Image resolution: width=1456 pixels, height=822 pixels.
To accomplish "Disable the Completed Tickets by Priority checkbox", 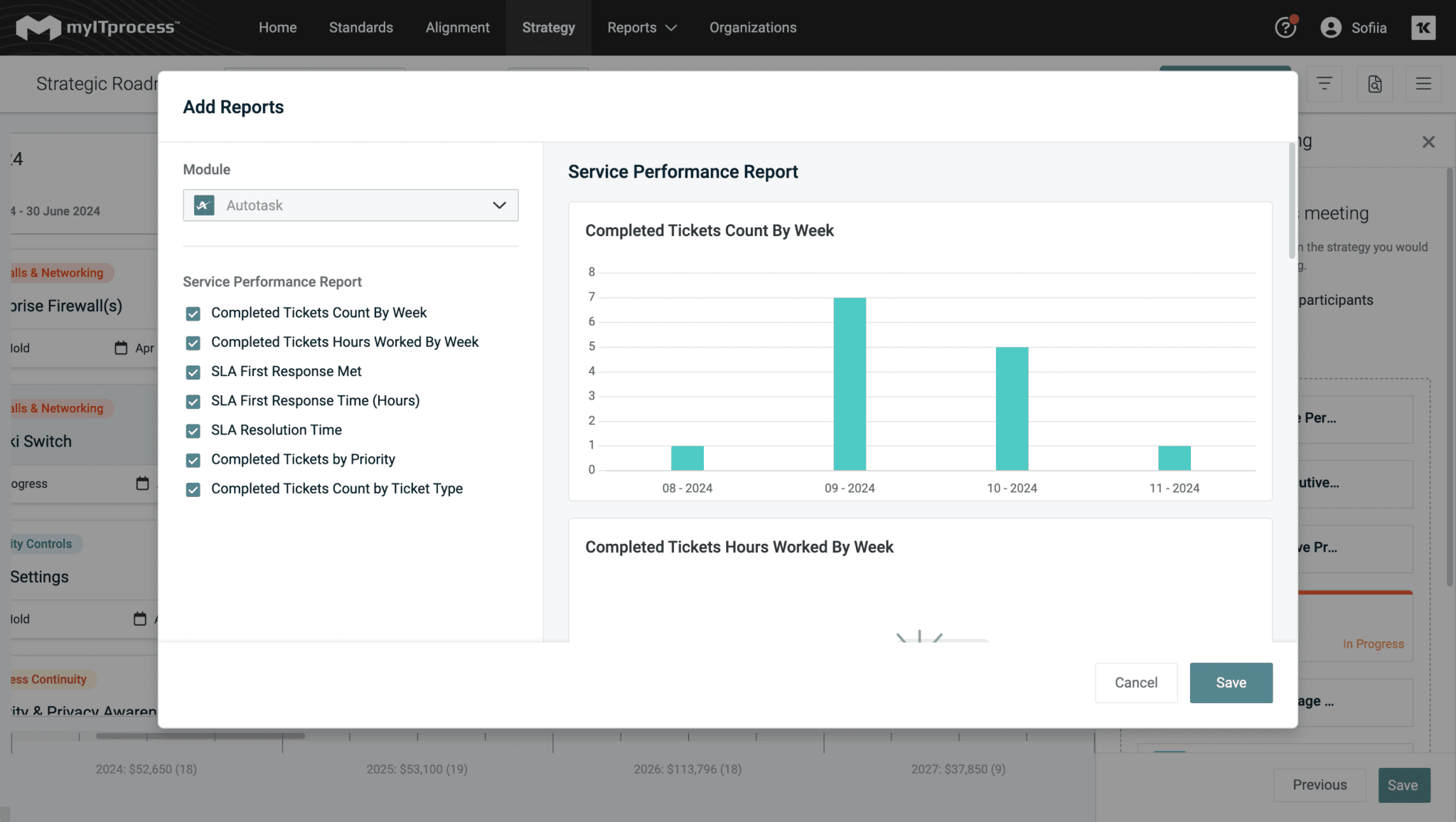I will (193, 460).
